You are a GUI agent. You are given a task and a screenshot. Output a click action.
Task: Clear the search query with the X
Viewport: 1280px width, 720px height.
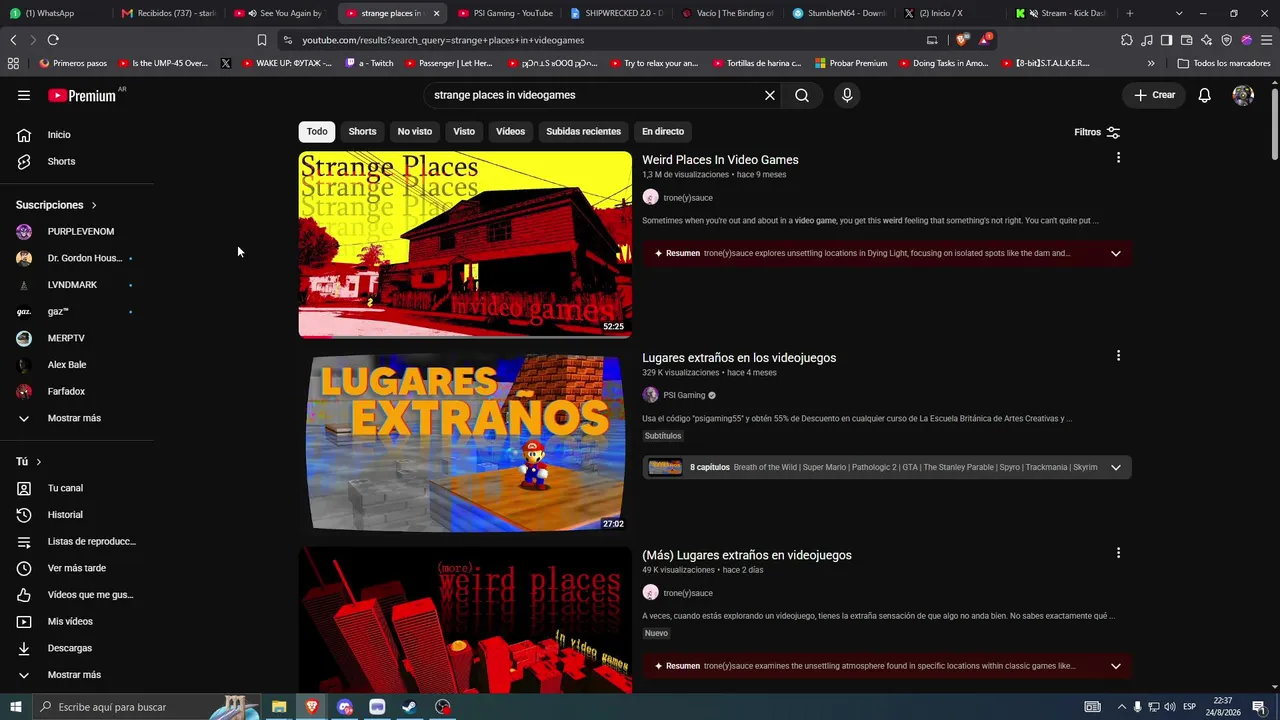coord(770,95)
